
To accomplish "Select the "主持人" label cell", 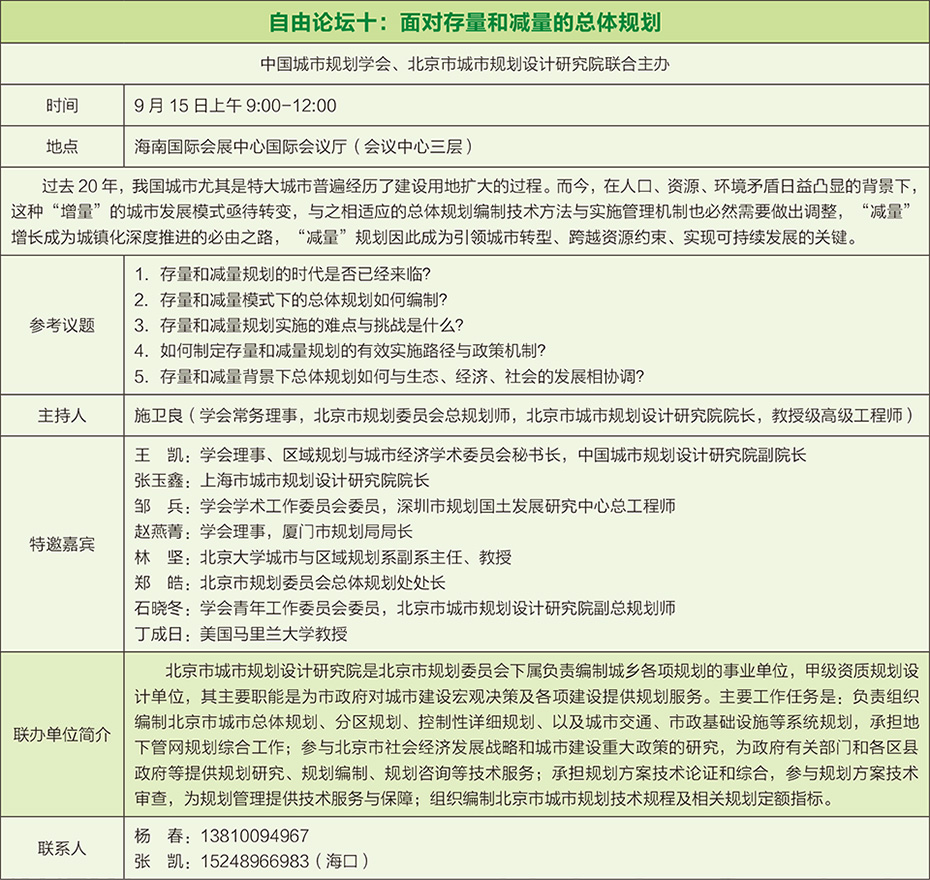I will pos(62,414).
